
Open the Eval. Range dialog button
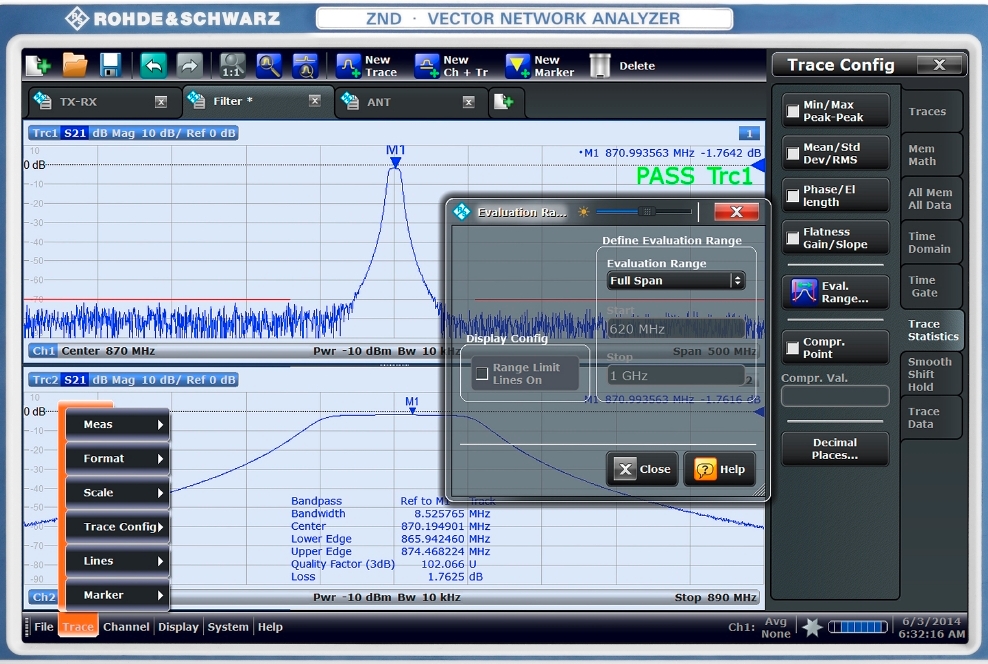836,292
